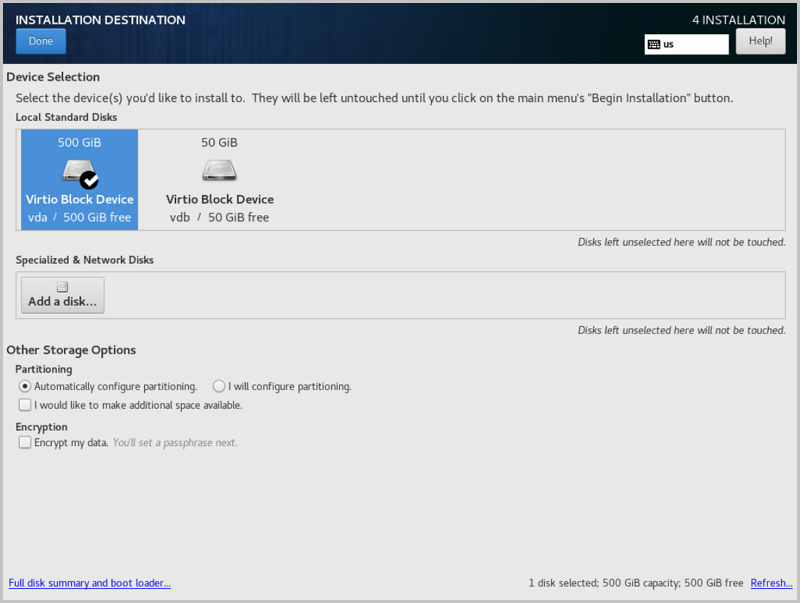The height and width of the screenshot is (603, 800).
Task: Deselect the highlighted vda disk tile
Action: coord(79,180)
